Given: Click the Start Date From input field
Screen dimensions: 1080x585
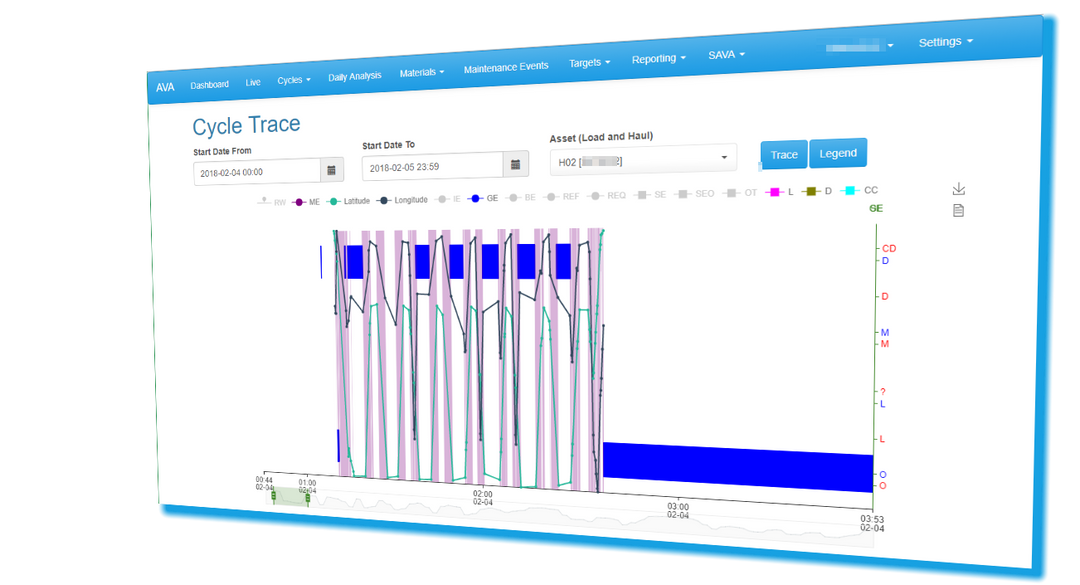Looking at the screenshot, I should point(257,173).
